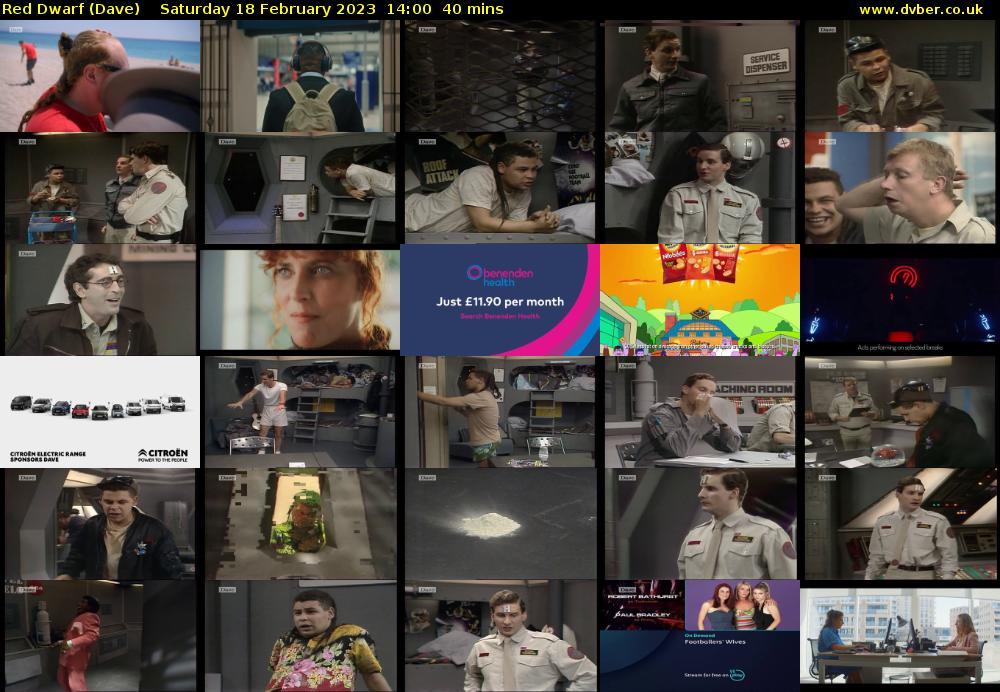Click the www.dvber.co.uk link
Screen dimensions: 1000x692
(x=920, y=9)
